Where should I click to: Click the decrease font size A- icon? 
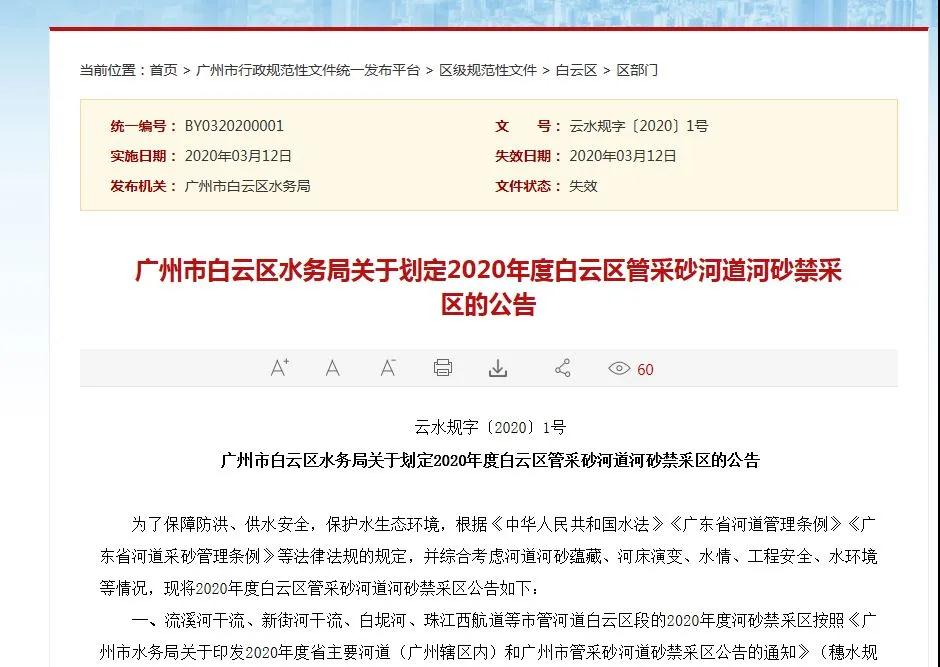388,368
